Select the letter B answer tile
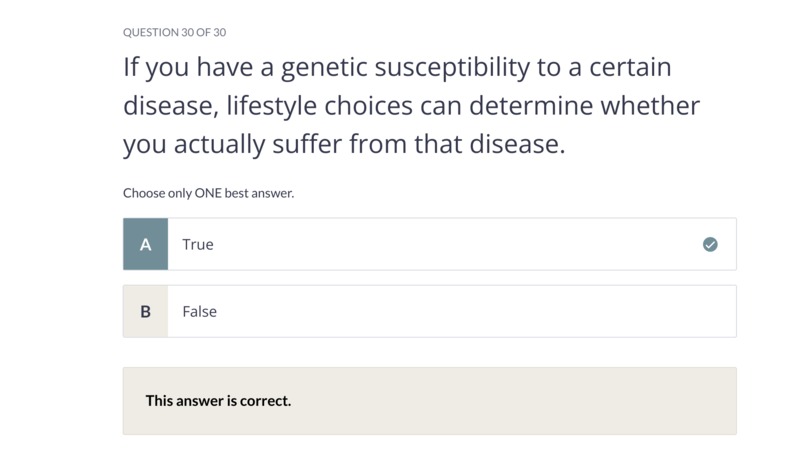 coord(145,311)
